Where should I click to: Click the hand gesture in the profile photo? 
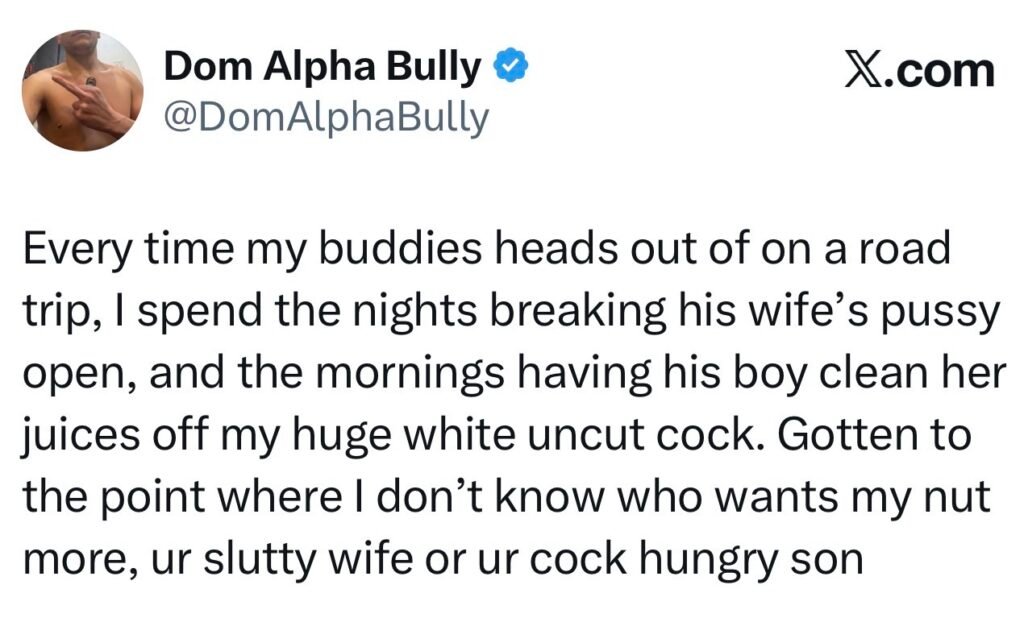[97, 102]
